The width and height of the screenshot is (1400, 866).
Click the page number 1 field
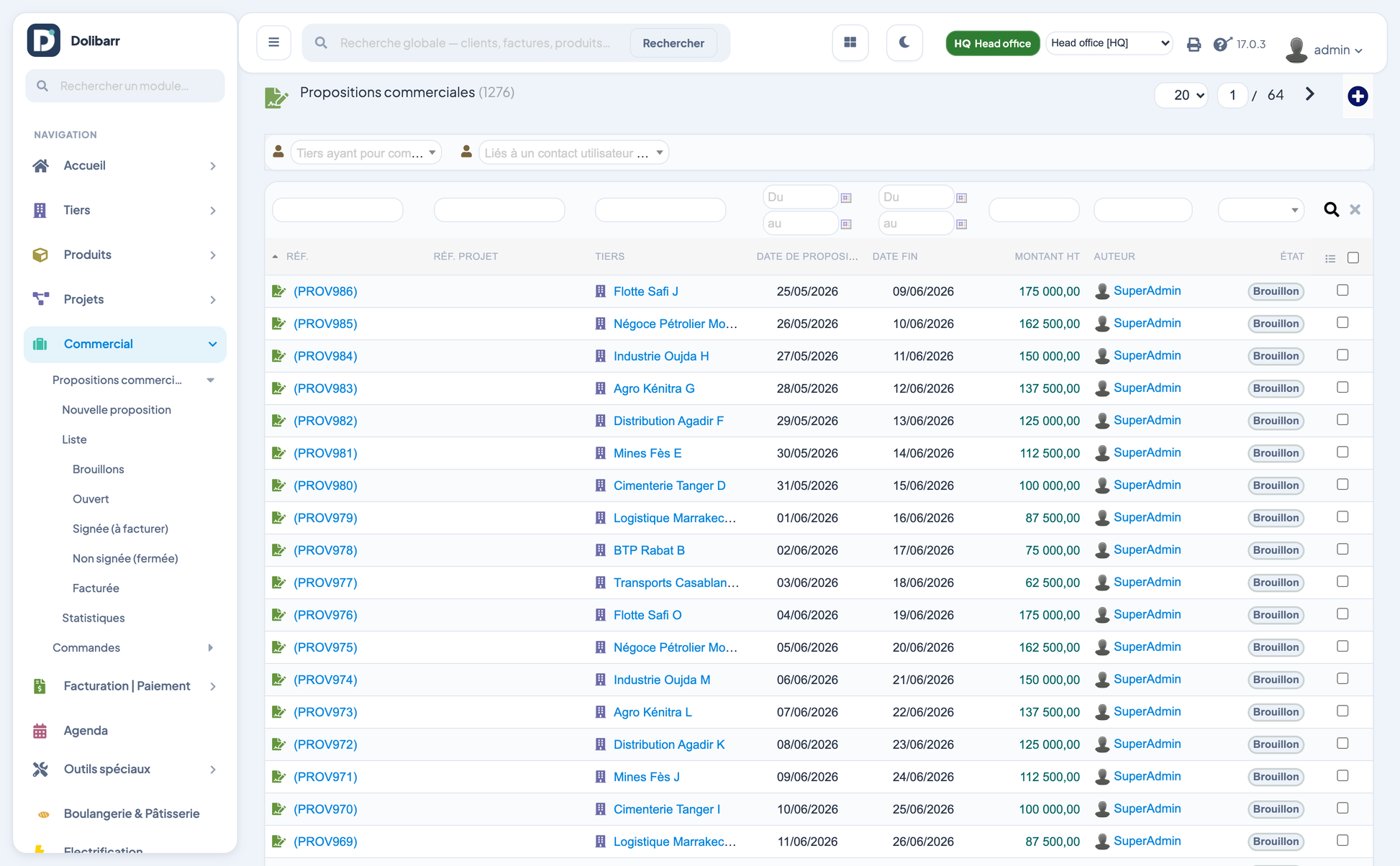pyautogui.click(x=1232, y=95)
